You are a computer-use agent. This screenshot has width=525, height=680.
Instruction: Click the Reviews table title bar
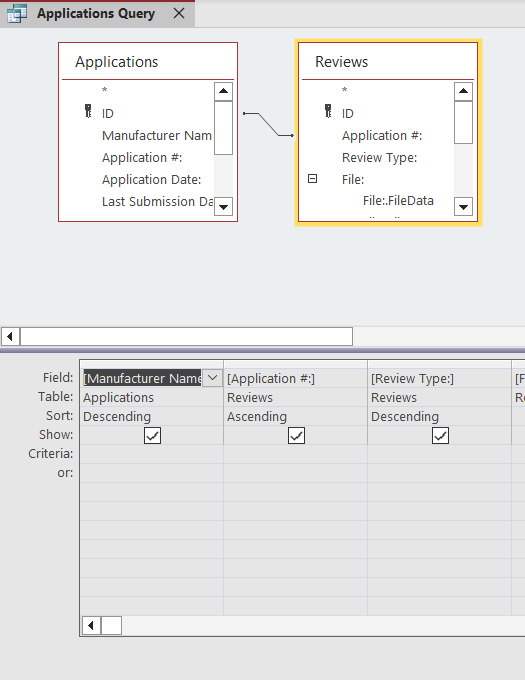pos(388,62)
